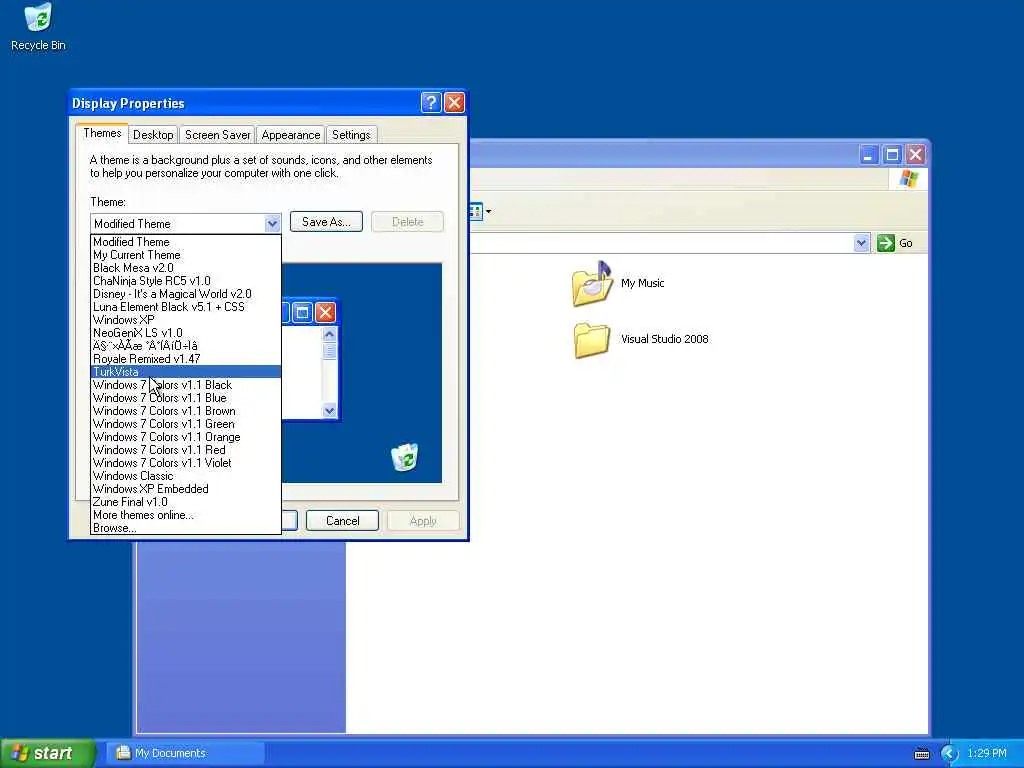
Task: Click the Help question mark button in Display Properties
Action: tap(431, 103)
